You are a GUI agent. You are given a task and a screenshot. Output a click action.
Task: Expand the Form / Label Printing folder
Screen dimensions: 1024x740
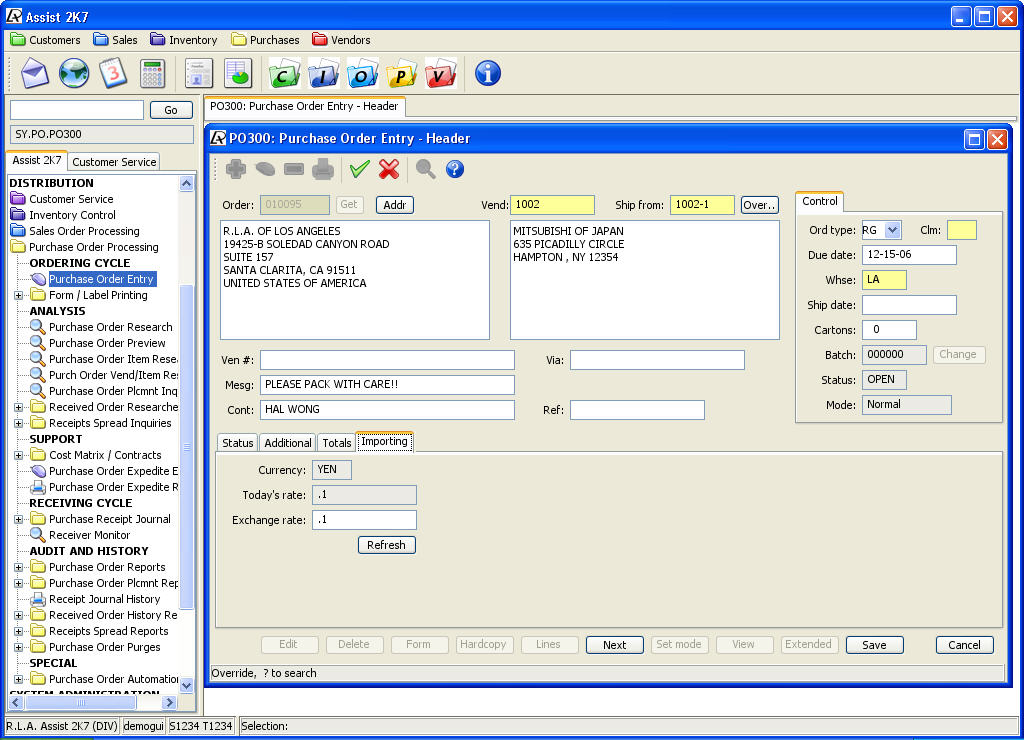[18, 295]
